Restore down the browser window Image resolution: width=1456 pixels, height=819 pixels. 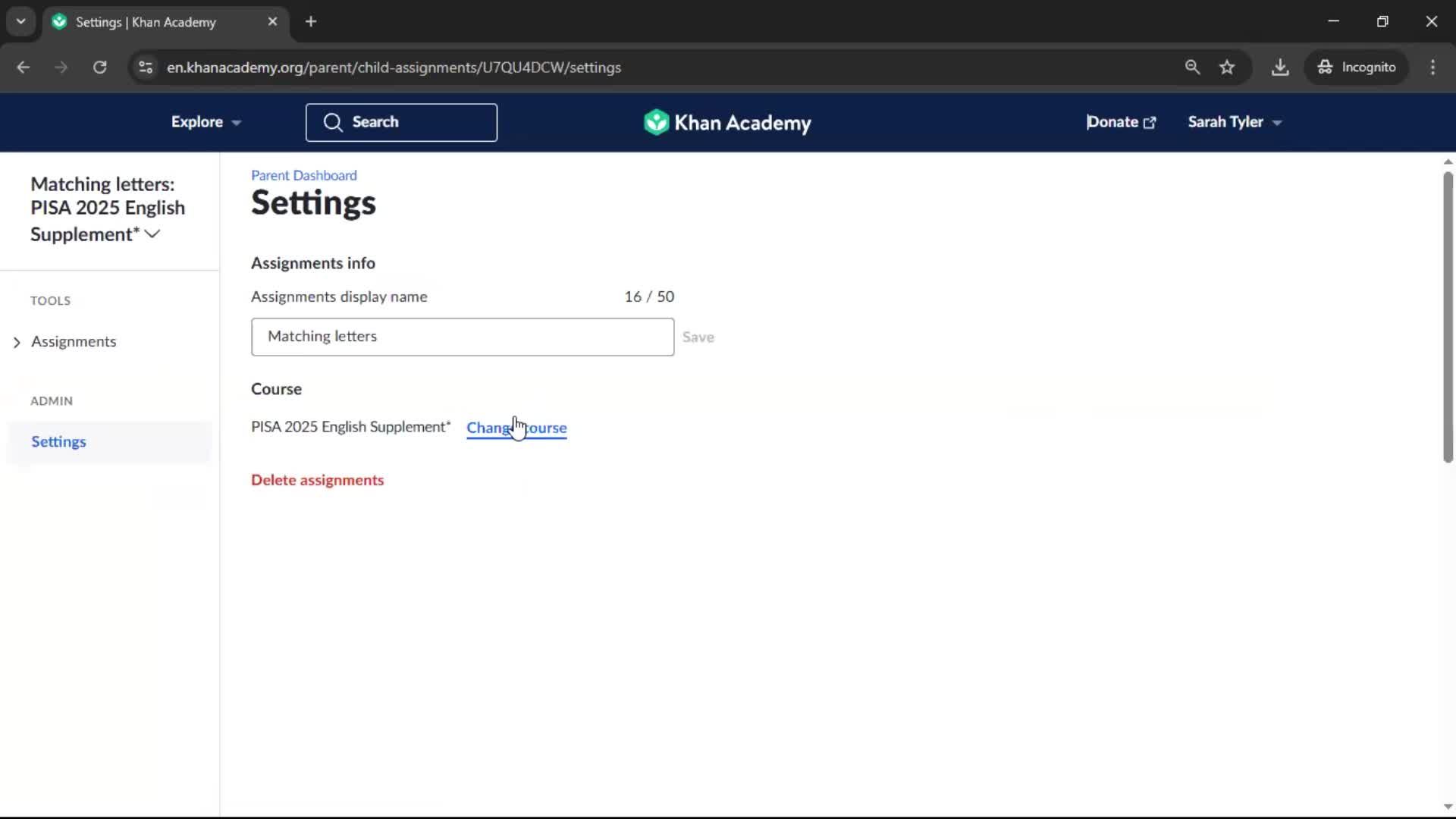[x=1382, y=21]
